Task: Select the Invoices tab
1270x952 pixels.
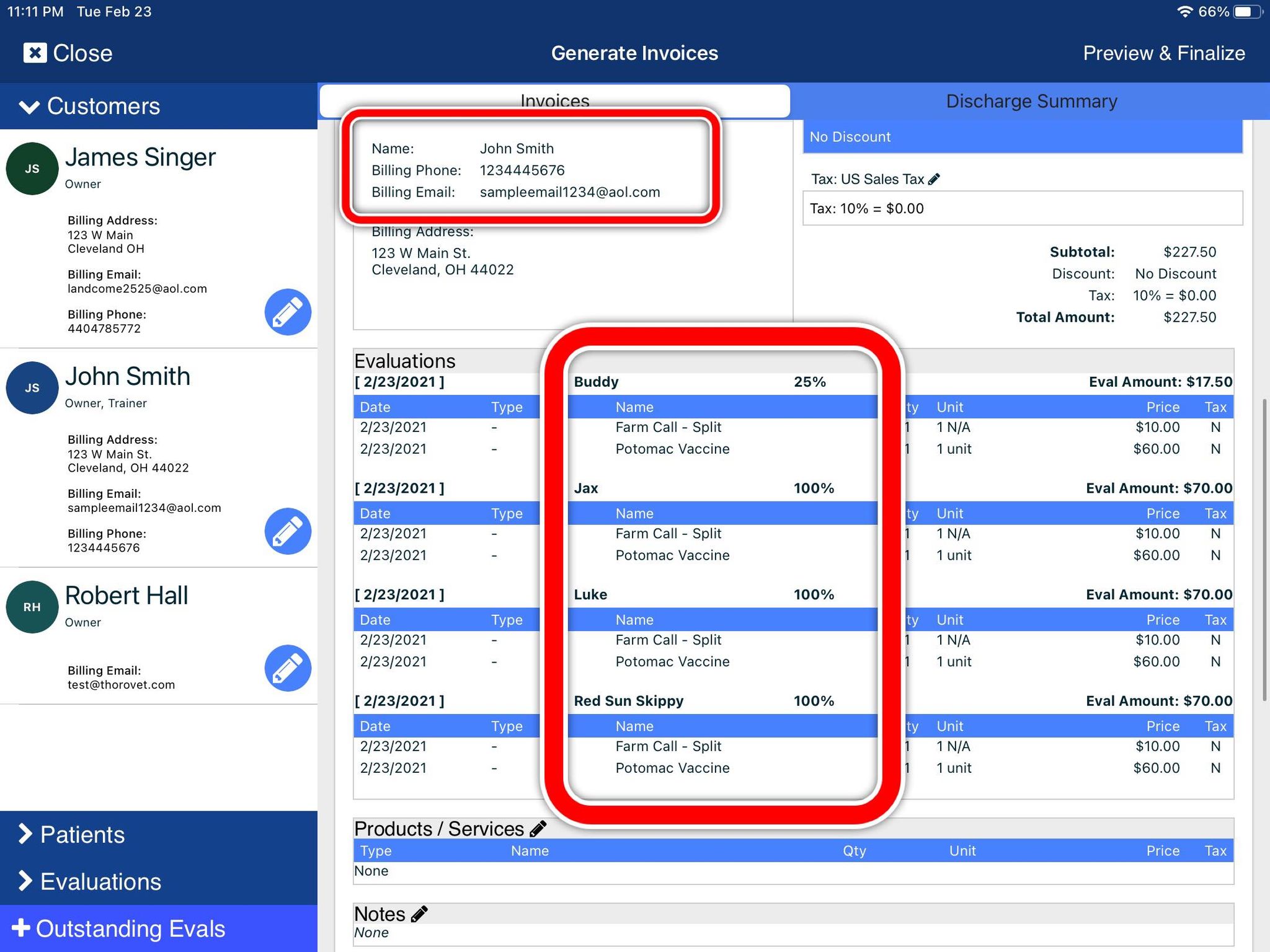Action: [554, 100]
